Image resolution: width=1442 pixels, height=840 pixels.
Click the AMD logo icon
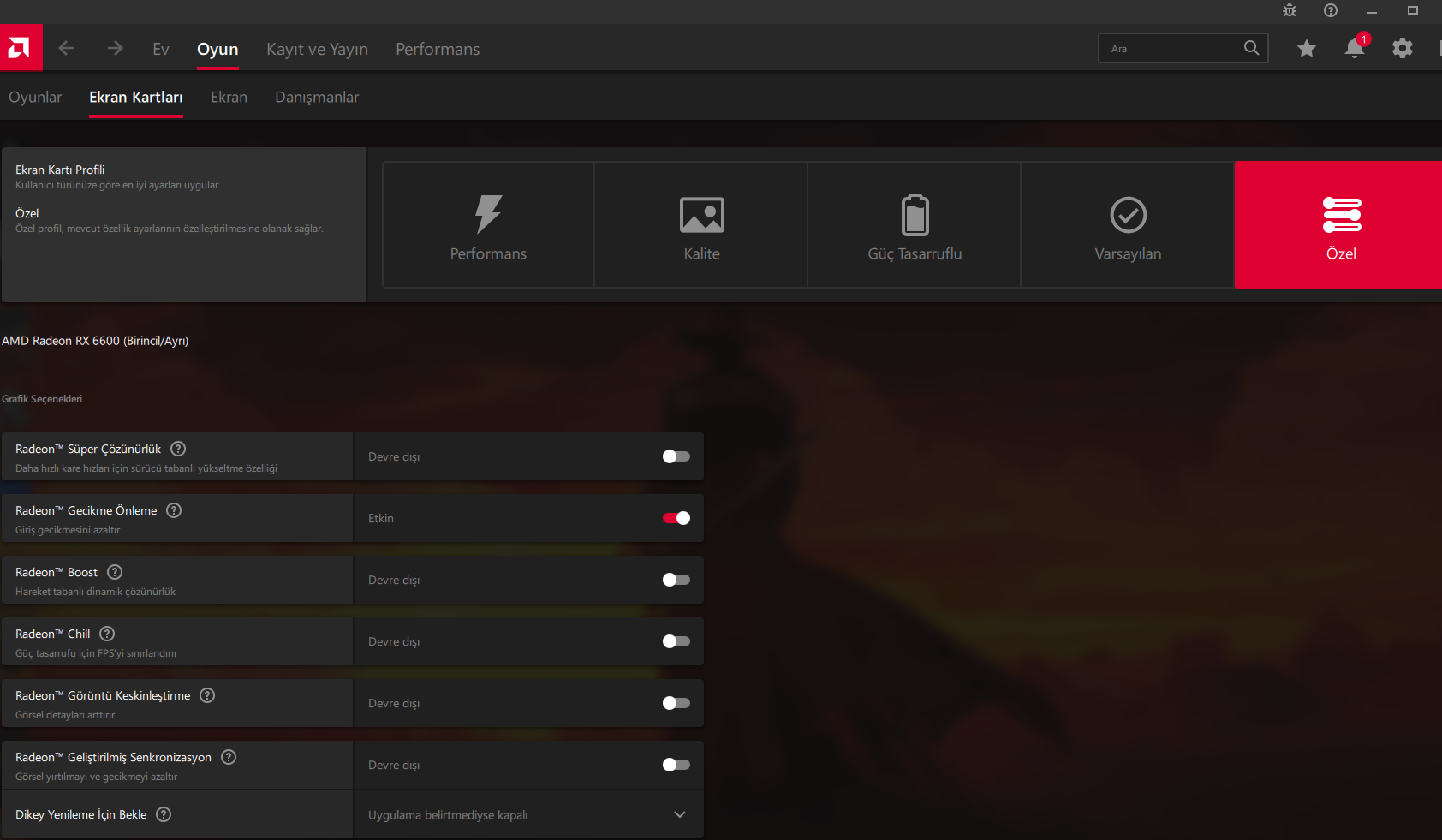tap(21, 48)
